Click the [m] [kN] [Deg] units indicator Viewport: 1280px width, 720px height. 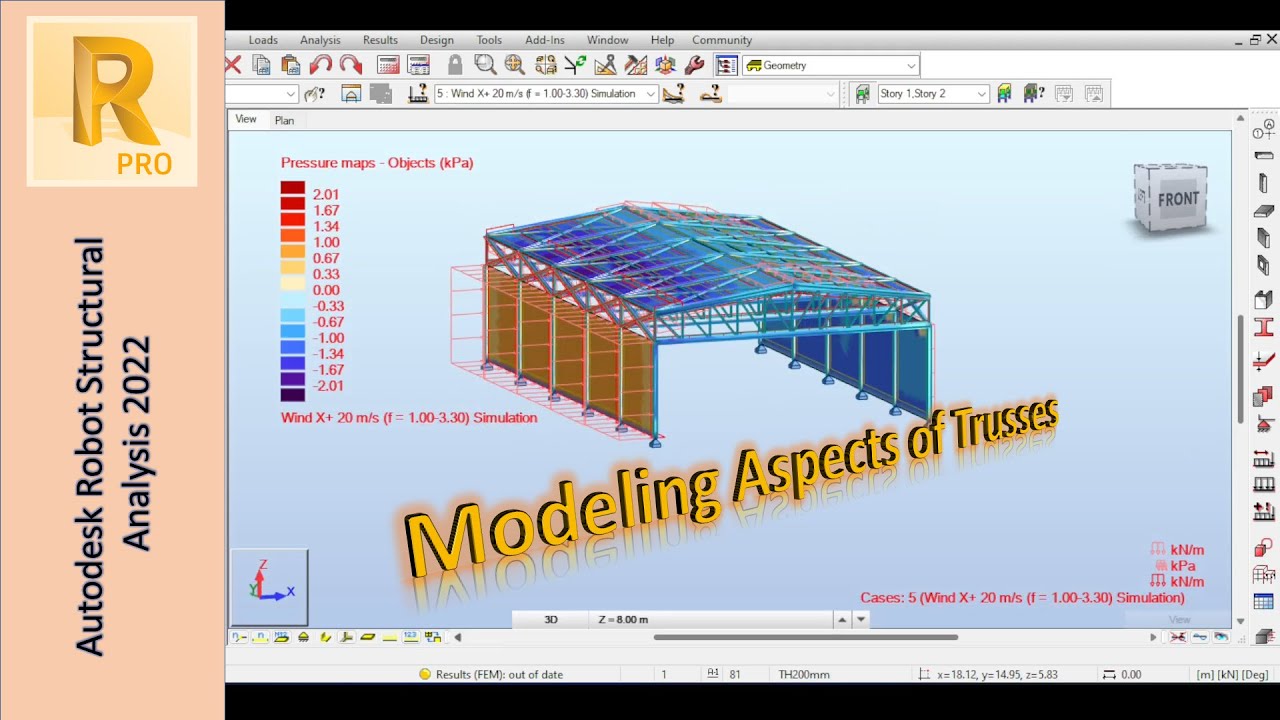[1234, 675]
